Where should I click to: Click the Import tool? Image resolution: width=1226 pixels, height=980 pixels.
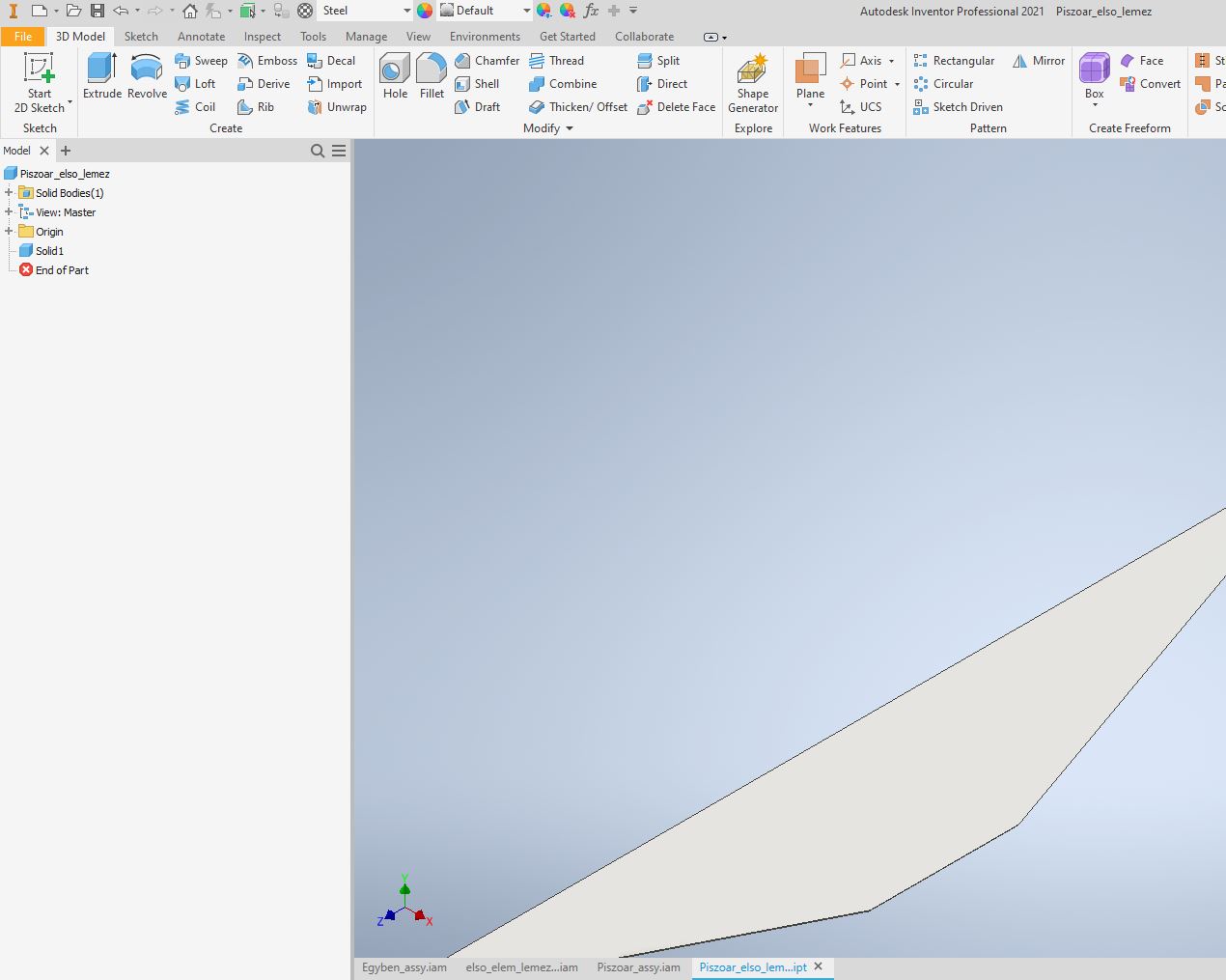click(334, 84)
